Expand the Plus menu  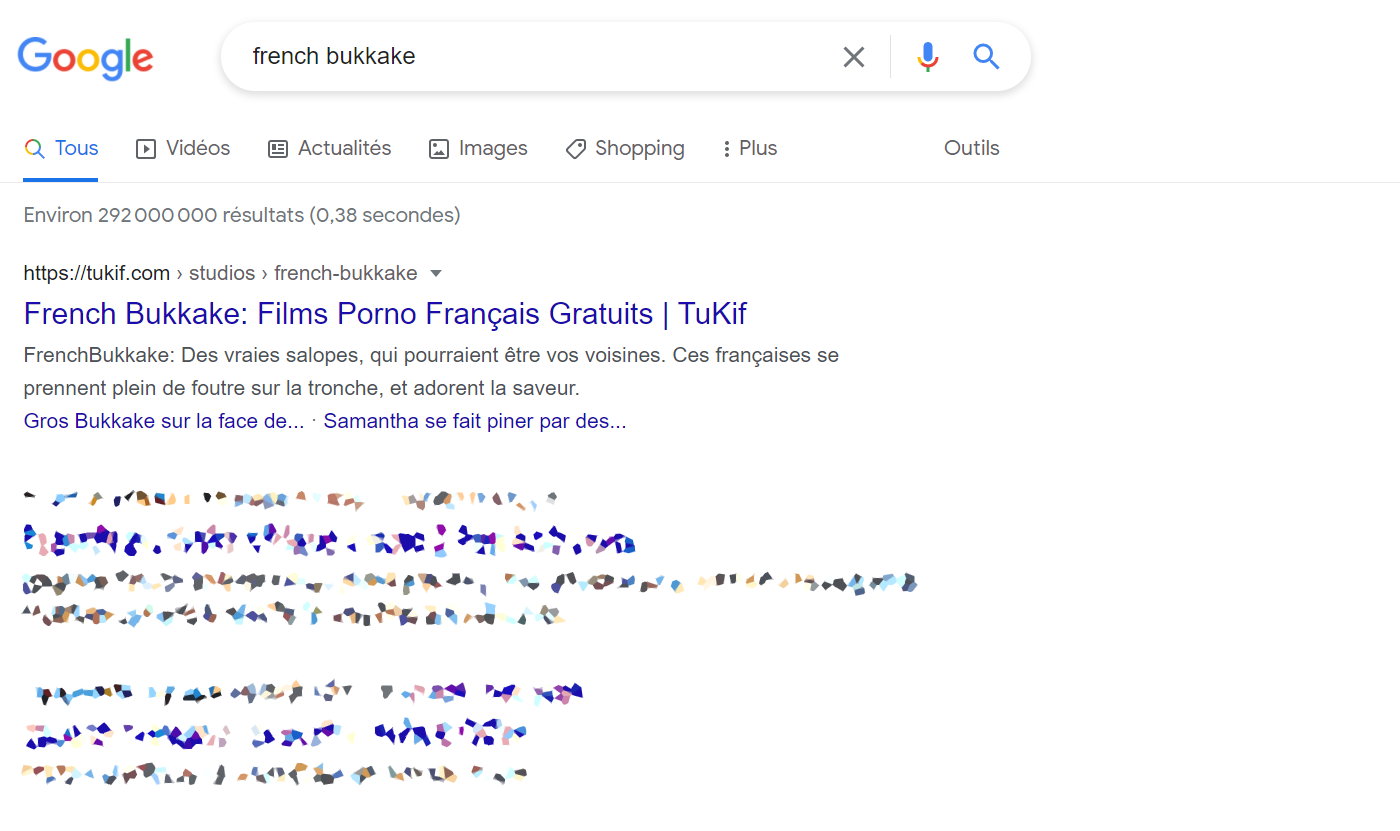(x=750, y=149)
